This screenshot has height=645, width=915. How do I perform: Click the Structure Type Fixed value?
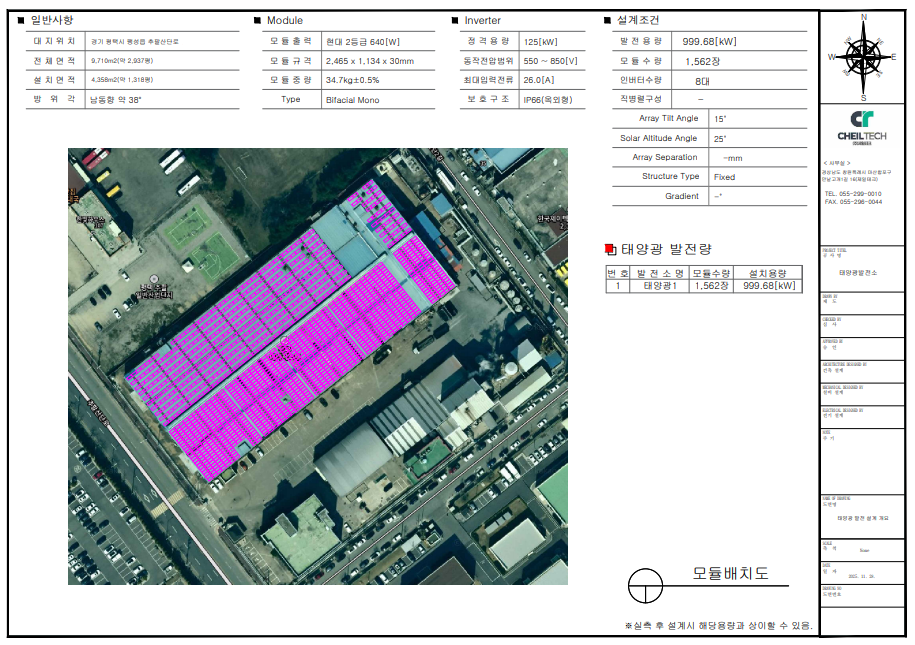click(724, 176)
